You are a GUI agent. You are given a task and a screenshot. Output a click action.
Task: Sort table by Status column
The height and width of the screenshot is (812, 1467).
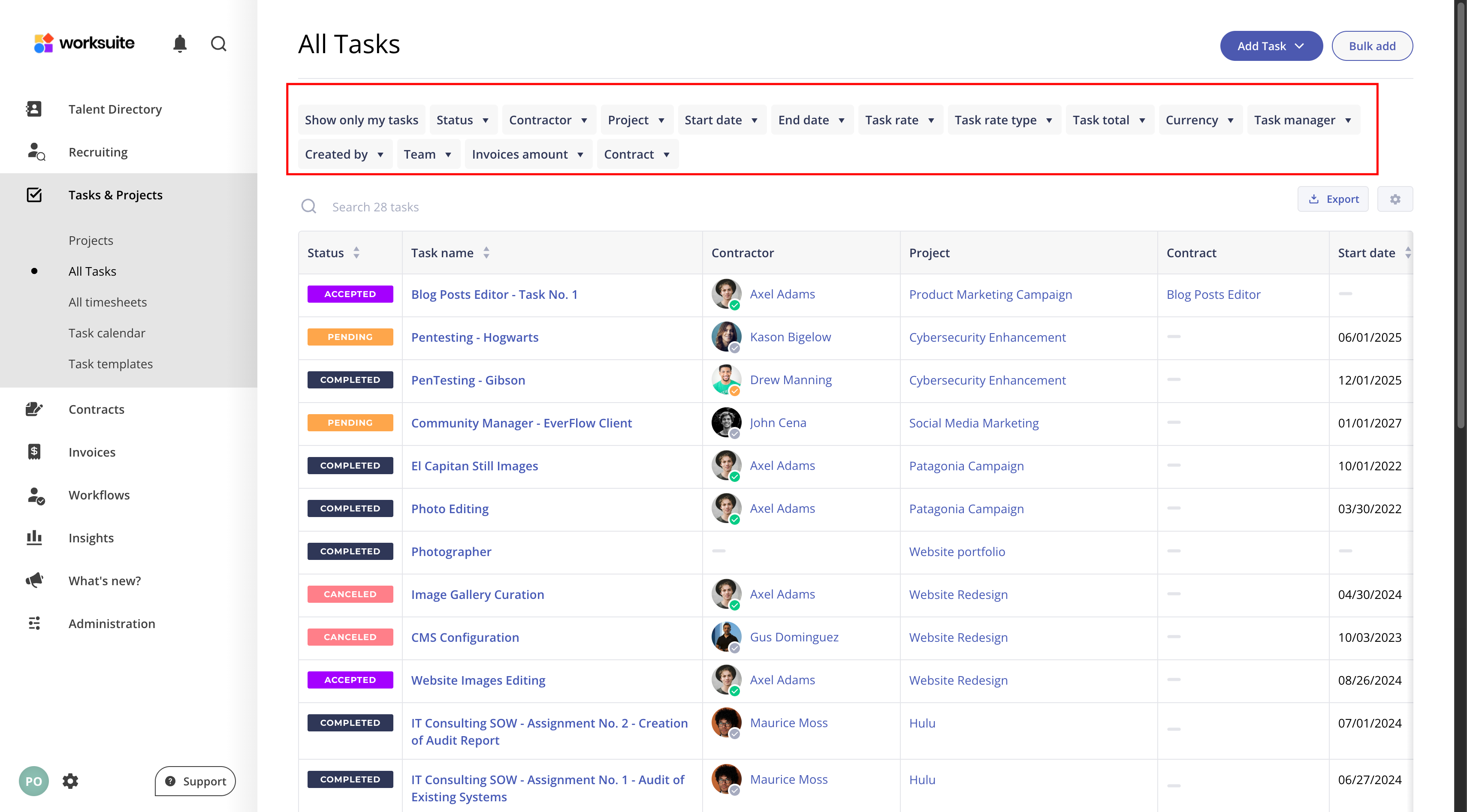pyautogui.click(x=356, y=253)
